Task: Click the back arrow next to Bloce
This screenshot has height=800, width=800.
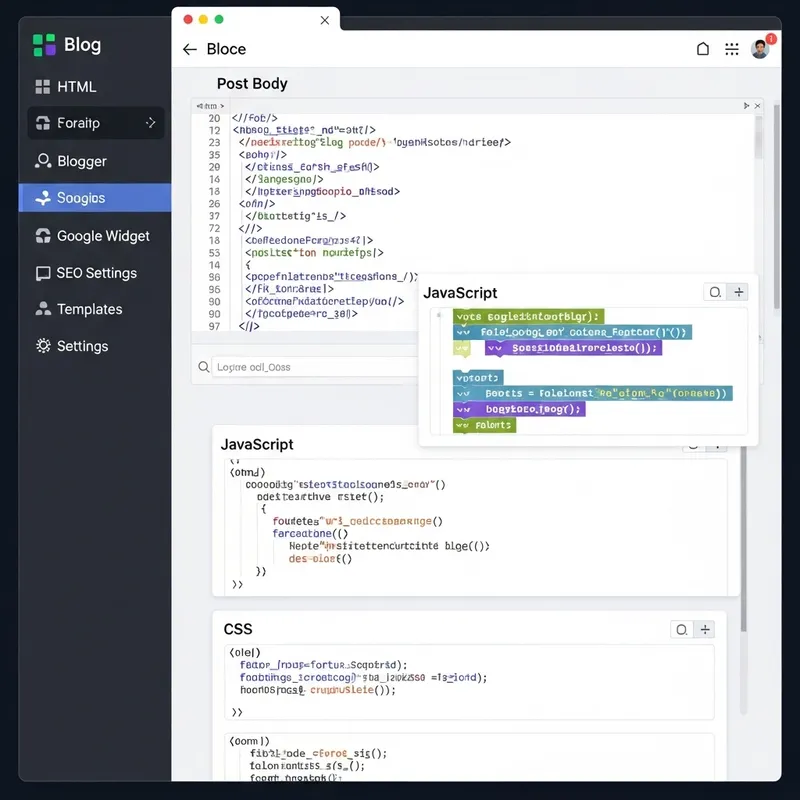Action: (189, 48)
